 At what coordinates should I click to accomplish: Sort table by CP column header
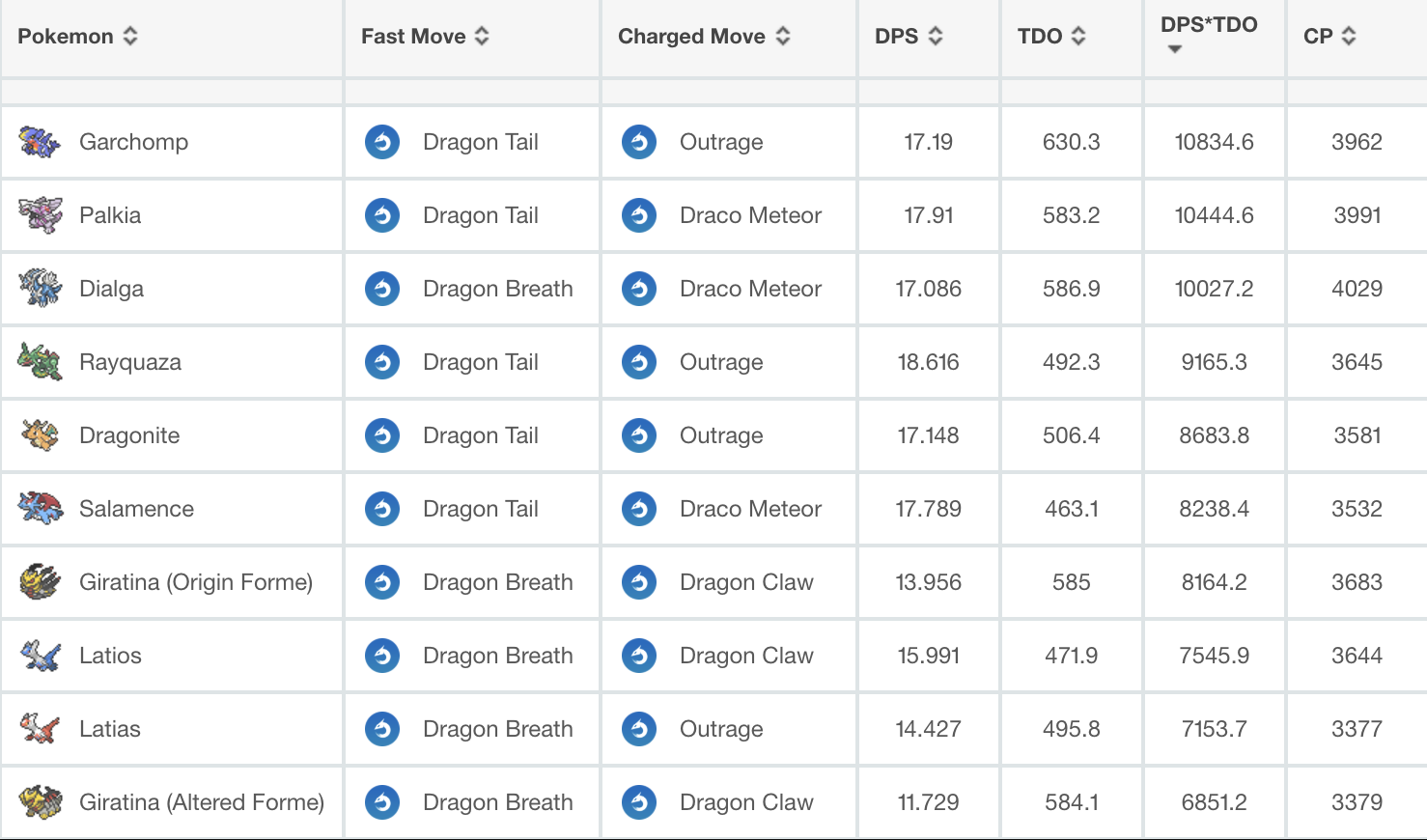pyautogui.click(x=1329, y=37)
